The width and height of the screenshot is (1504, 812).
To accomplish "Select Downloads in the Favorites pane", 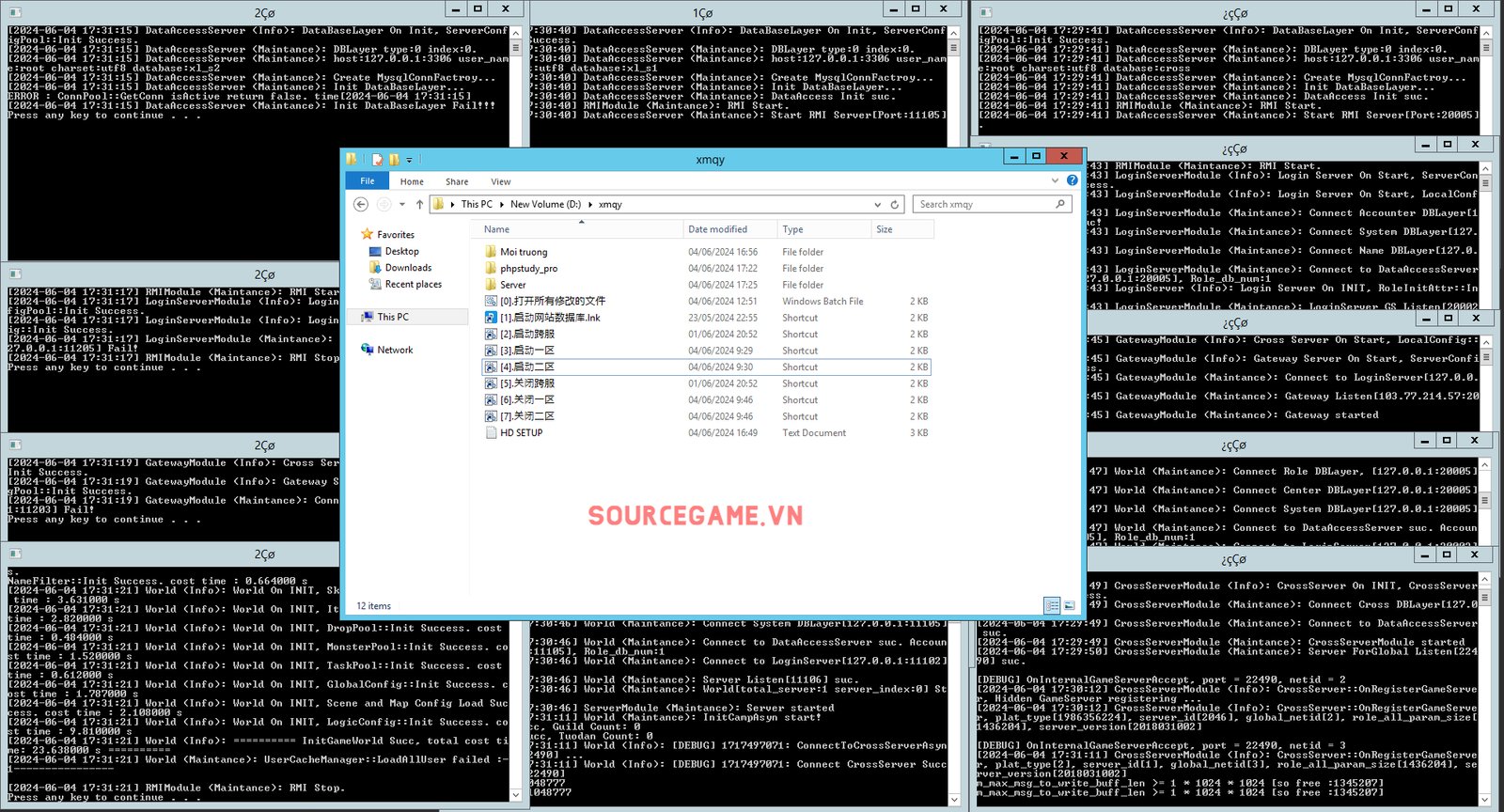I will pyautogui.click(x=408, y=268).
